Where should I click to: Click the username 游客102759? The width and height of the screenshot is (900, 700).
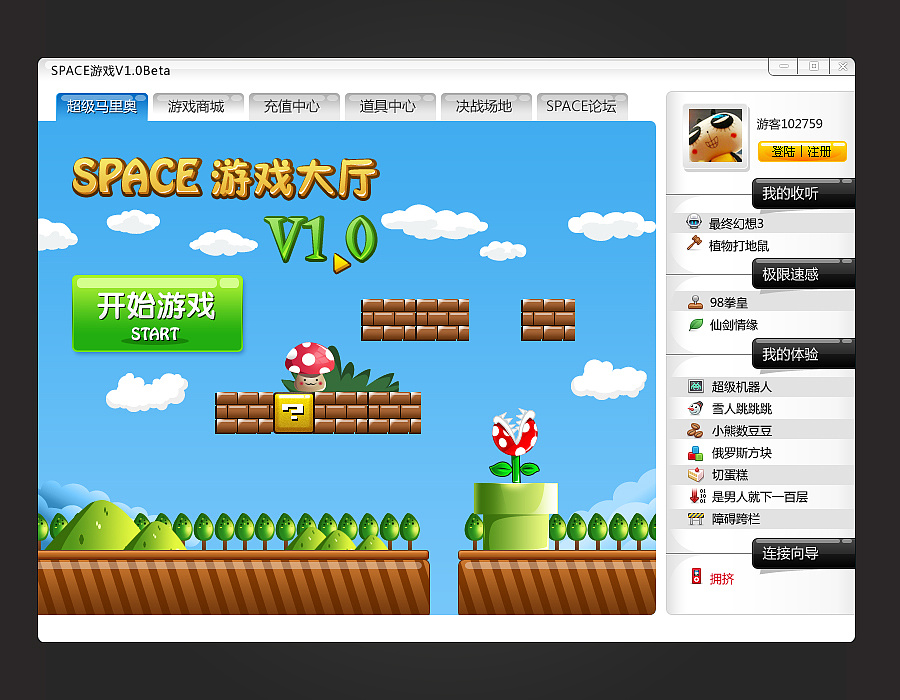789,124
